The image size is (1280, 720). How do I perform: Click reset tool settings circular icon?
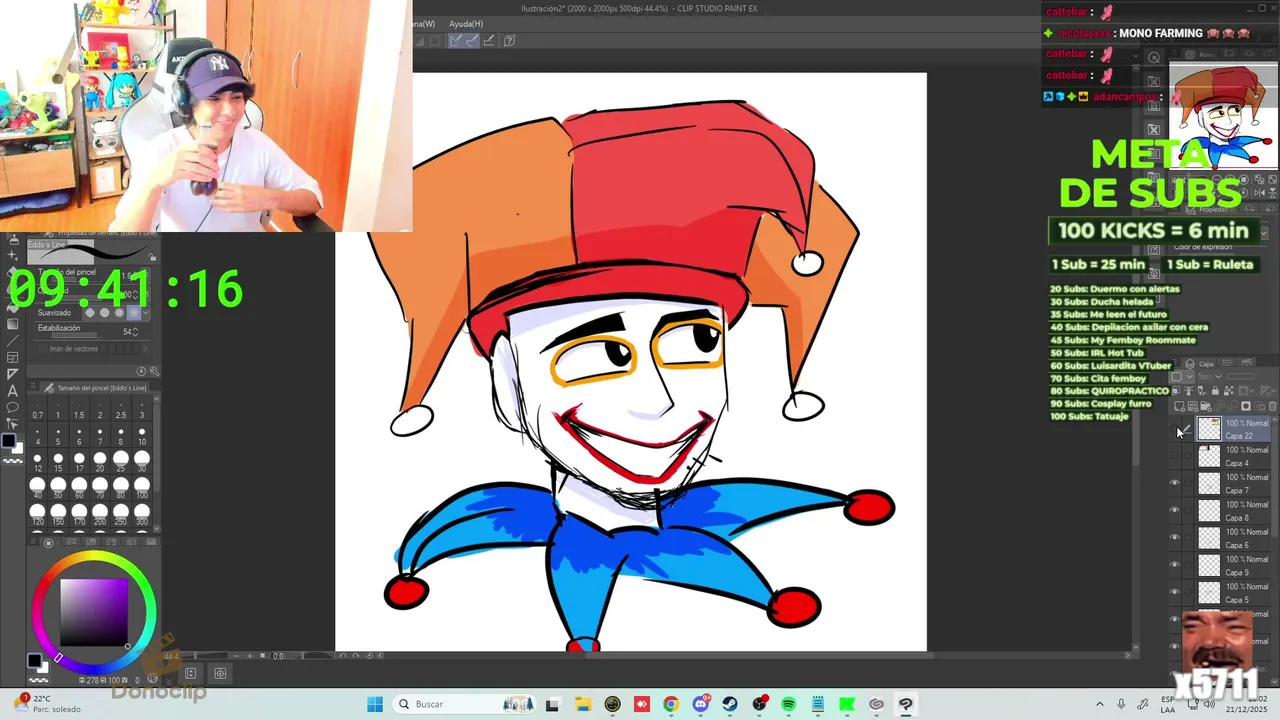pyautogui.click(x=141, y=371)
